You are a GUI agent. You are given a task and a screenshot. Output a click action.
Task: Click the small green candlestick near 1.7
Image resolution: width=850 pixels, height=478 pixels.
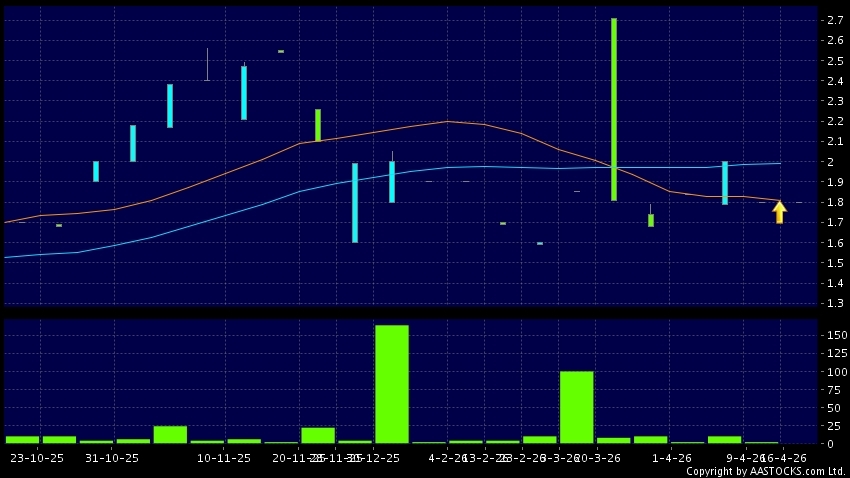click(651, 220)
